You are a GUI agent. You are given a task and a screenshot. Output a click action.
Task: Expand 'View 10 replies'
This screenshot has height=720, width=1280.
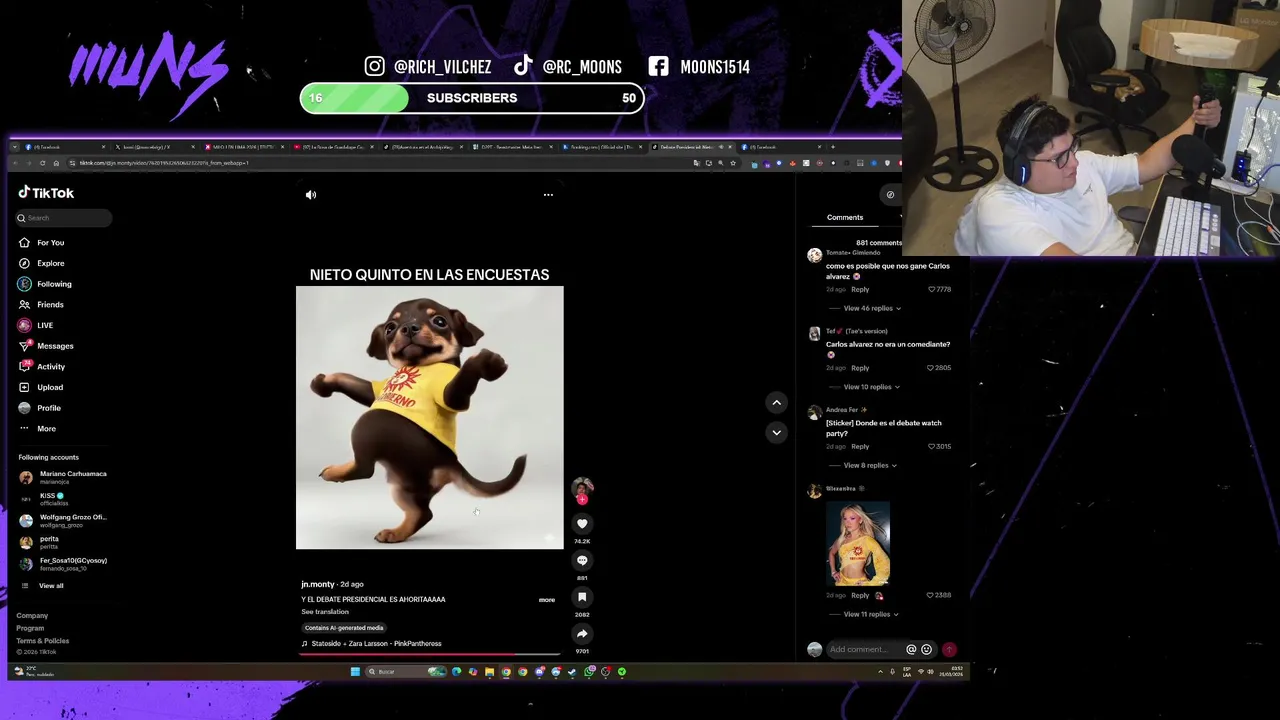tap(872, 387)
